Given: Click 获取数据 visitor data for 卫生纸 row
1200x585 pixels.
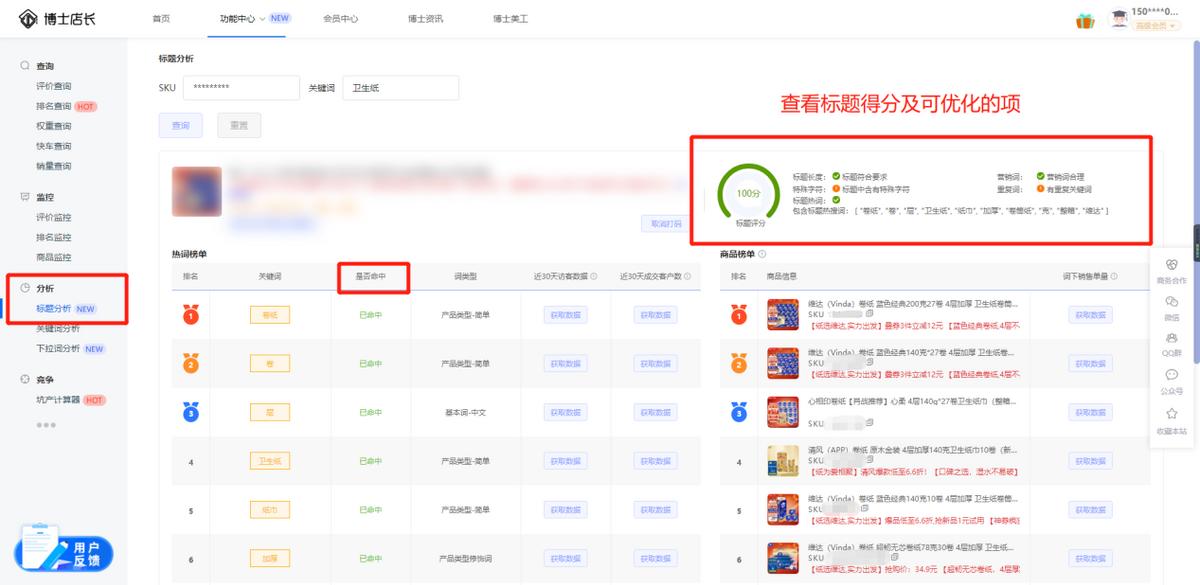Looking at the screenshot, I should 566,461.
